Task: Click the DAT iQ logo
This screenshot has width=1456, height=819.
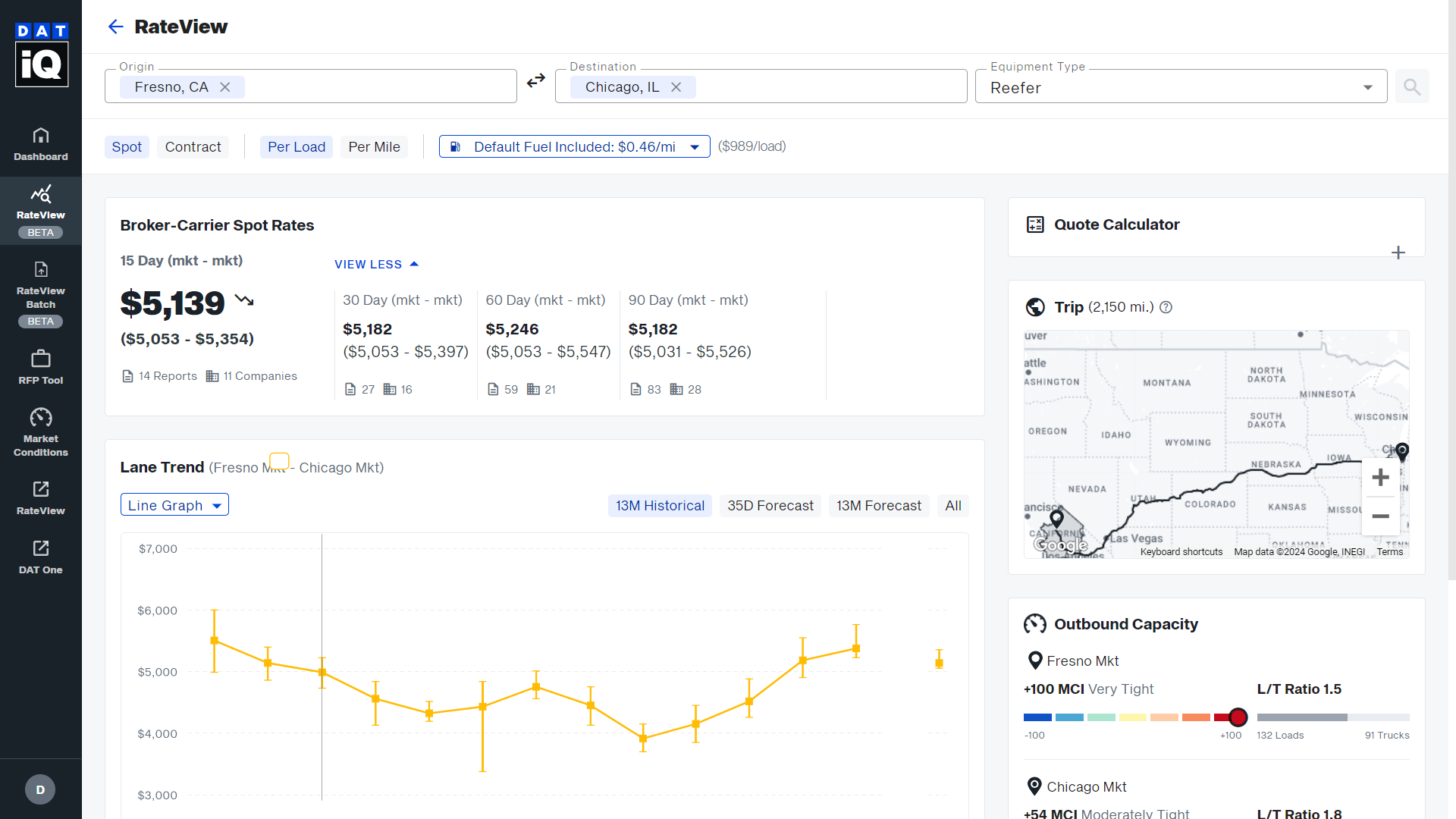Action: pos(42,55)
